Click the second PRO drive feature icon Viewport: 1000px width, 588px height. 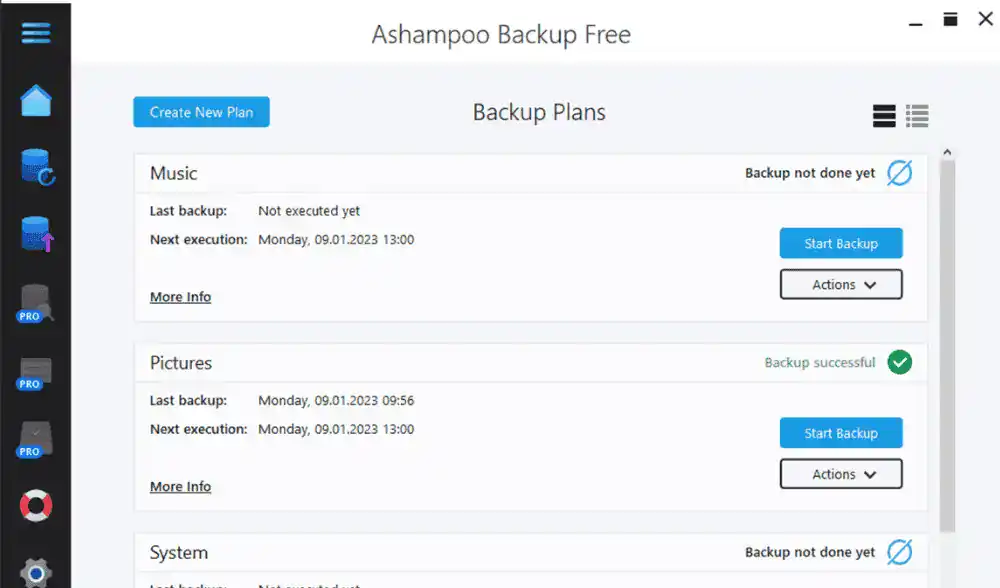click(36, 372)
